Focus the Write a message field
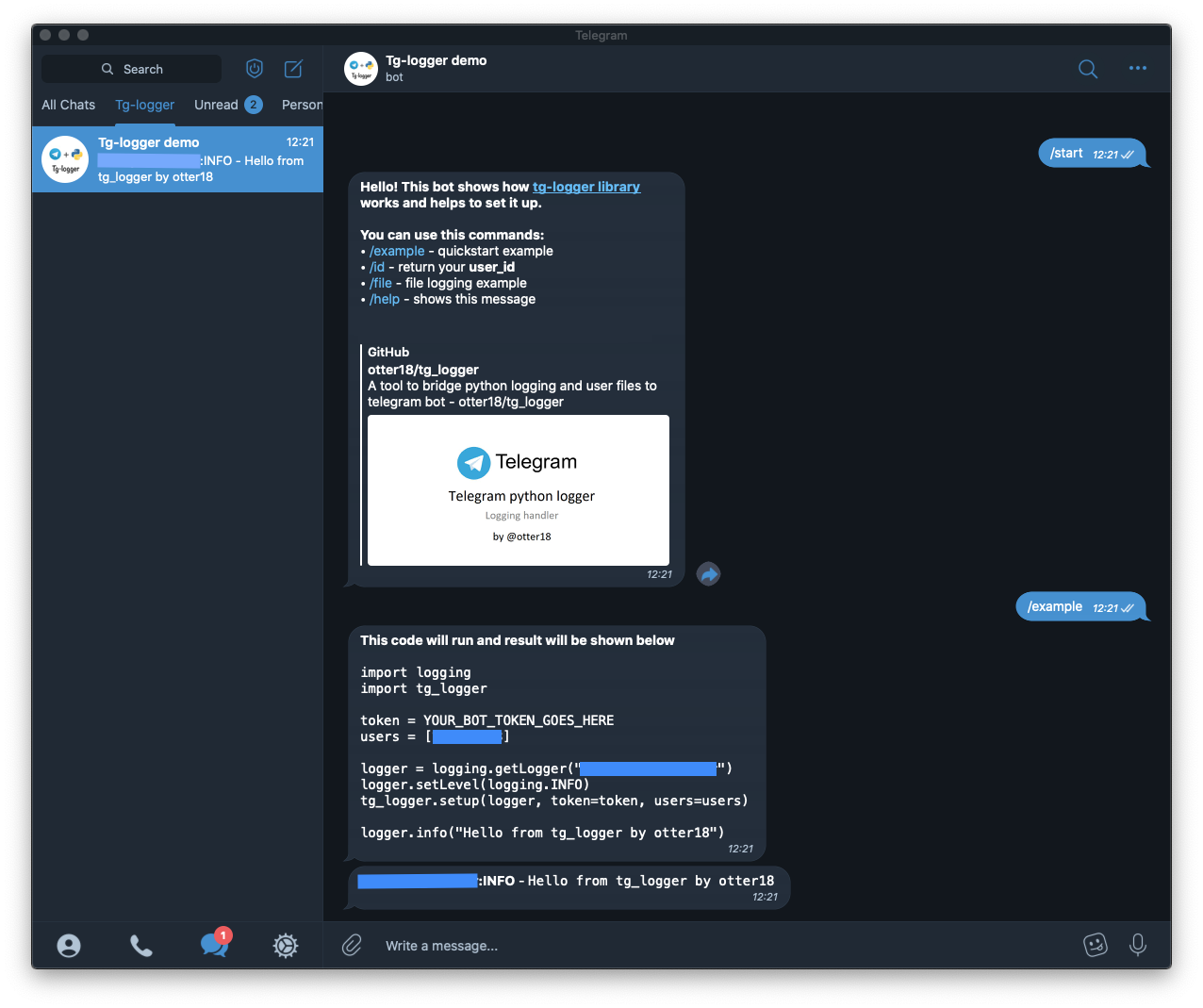The width and height of the screenshot is (1203, 1008). coord(726,946)
